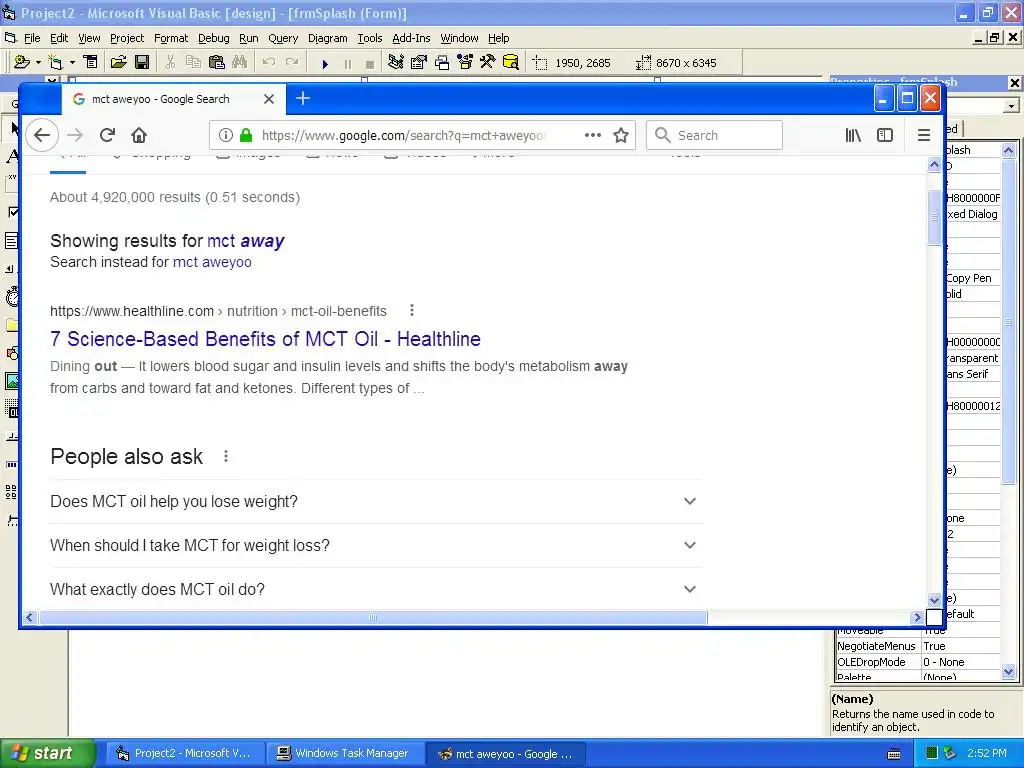This screenshot has height=768, width=1024.
Task: Open the browser hamburger menu
Action: pos(923,135)
